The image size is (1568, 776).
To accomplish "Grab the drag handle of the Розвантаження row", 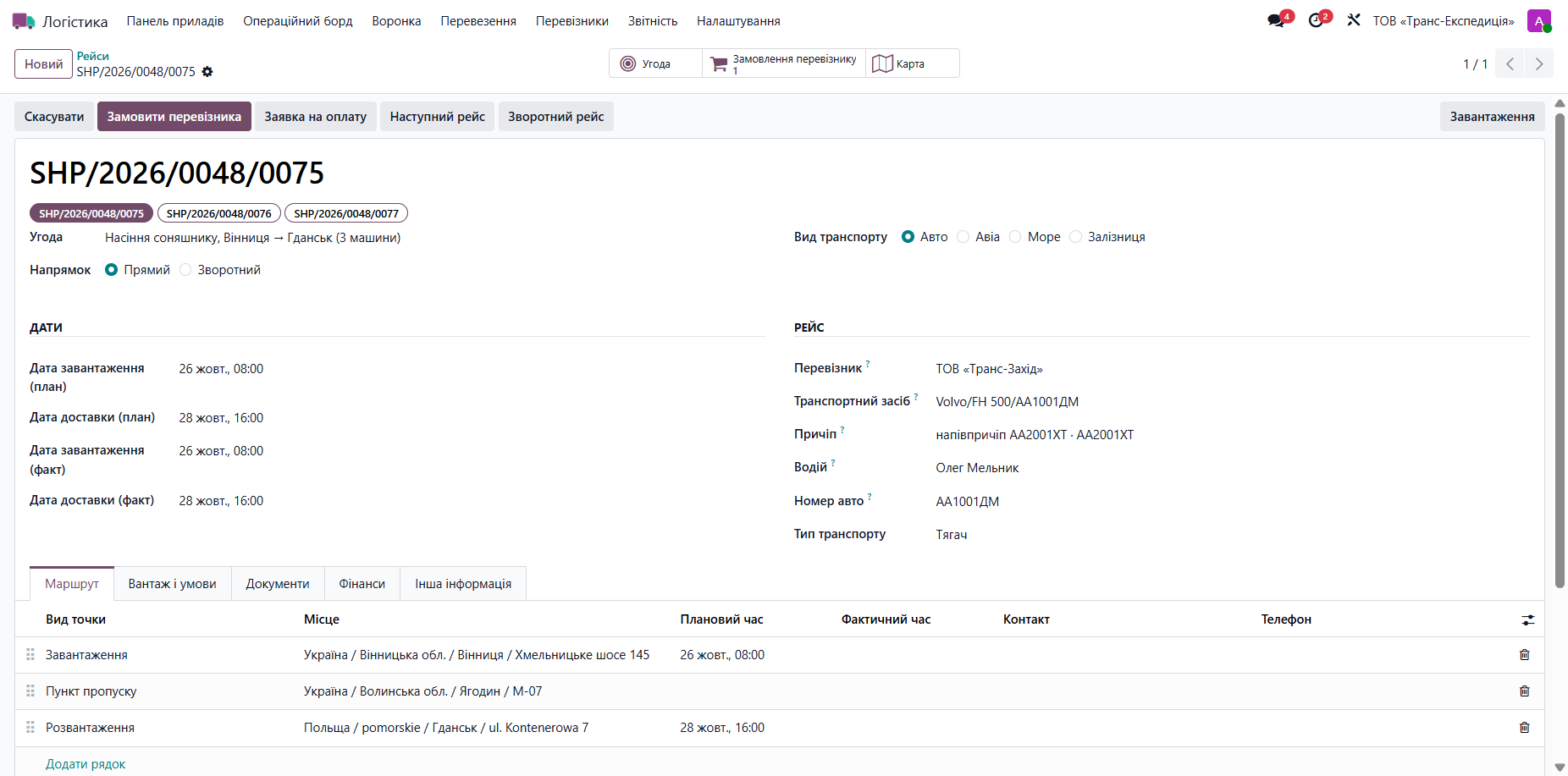I will pyautogui.click(x=30, y=728).
